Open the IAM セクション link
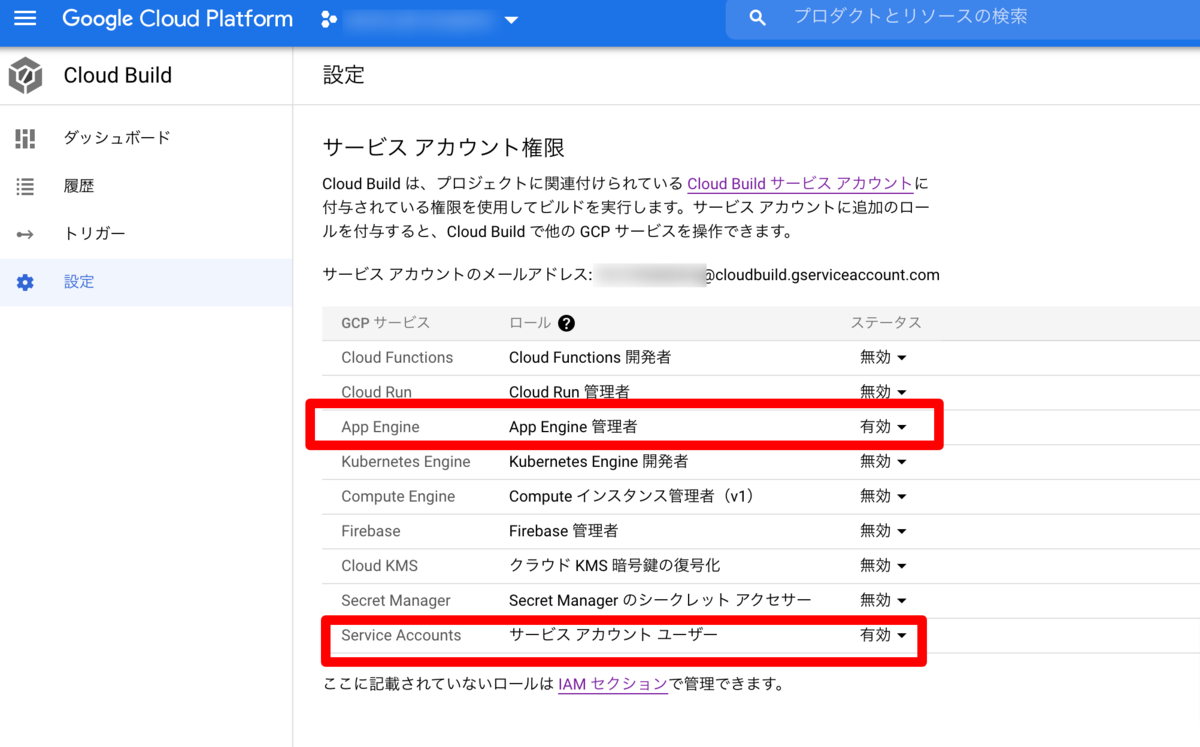 point(612,685)
